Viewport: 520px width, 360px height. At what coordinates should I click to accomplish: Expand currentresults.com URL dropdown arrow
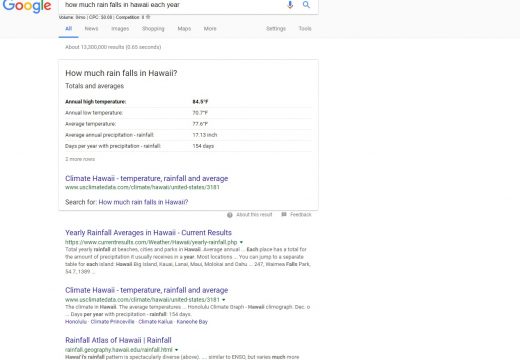pyautogui.click(x=241, y=242)
